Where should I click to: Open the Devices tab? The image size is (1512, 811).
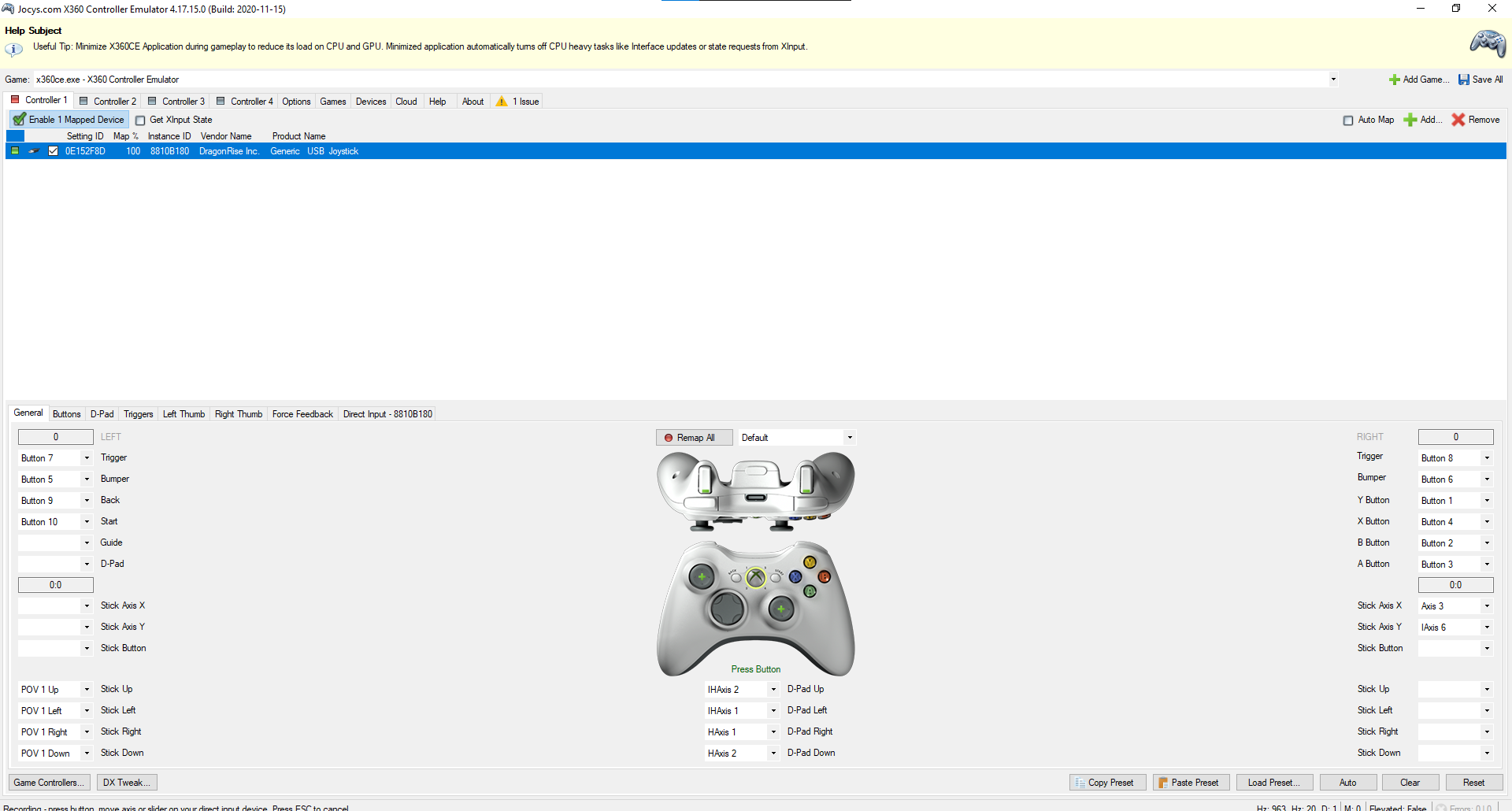pos(371,102)
